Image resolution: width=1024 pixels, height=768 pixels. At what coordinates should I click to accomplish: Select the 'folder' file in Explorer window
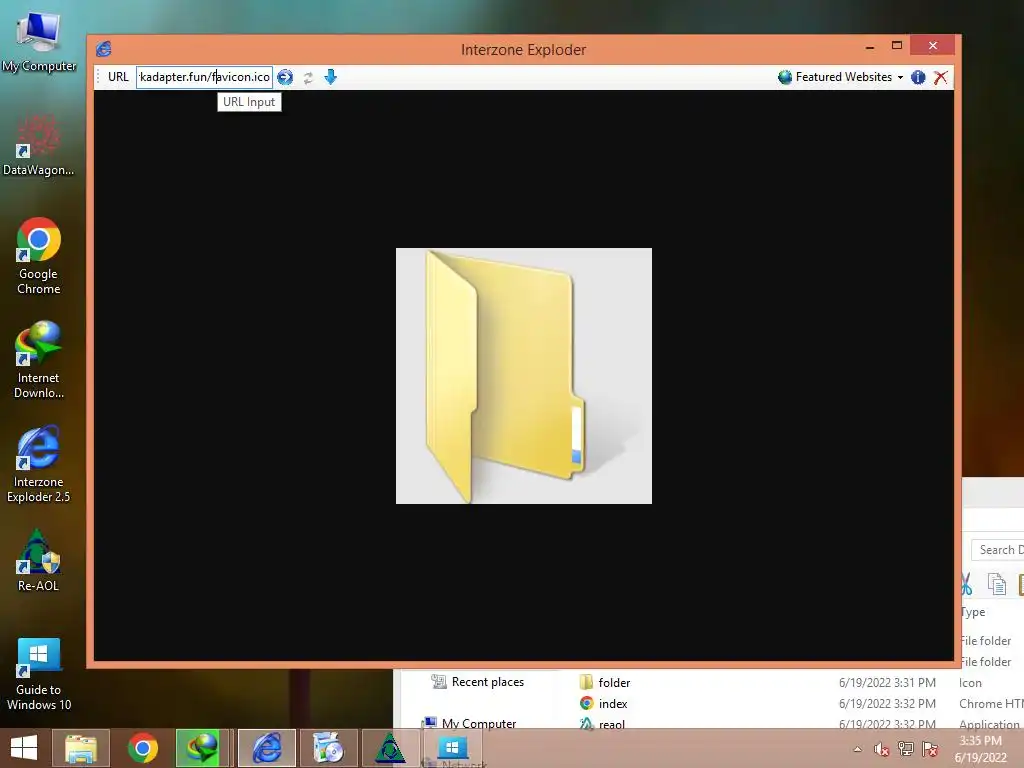pos(605,682)
